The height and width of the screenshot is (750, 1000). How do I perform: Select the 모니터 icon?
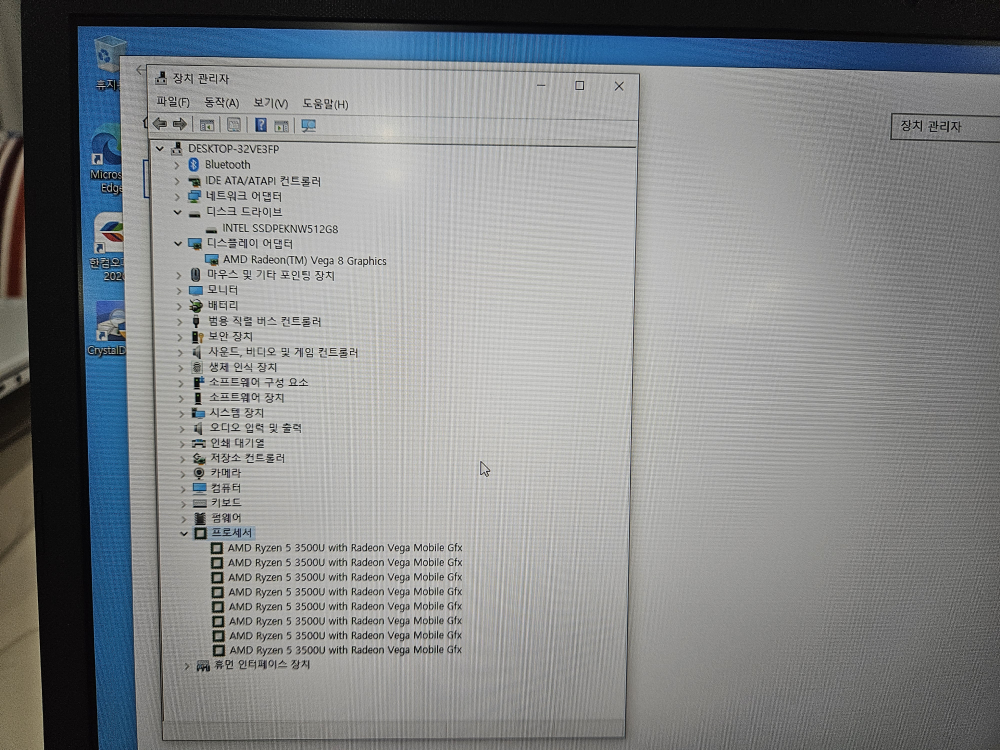pos(196,291)
